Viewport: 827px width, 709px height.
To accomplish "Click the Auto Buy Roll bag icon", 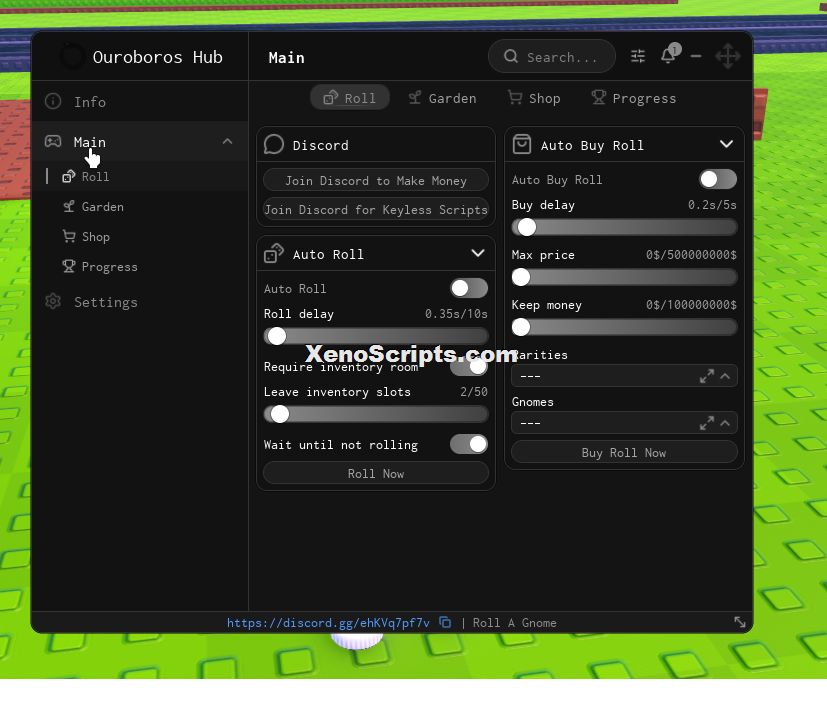I will (x=522, y=145).
